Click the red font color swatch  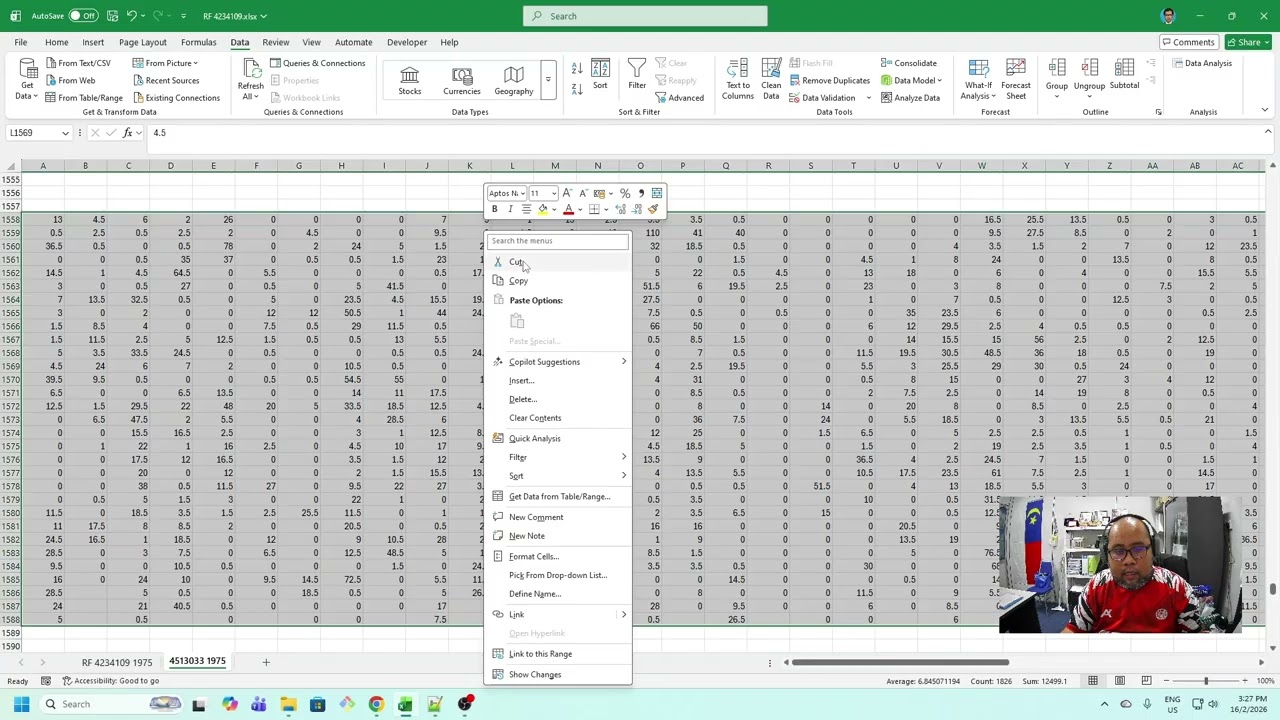pos(568,209)
